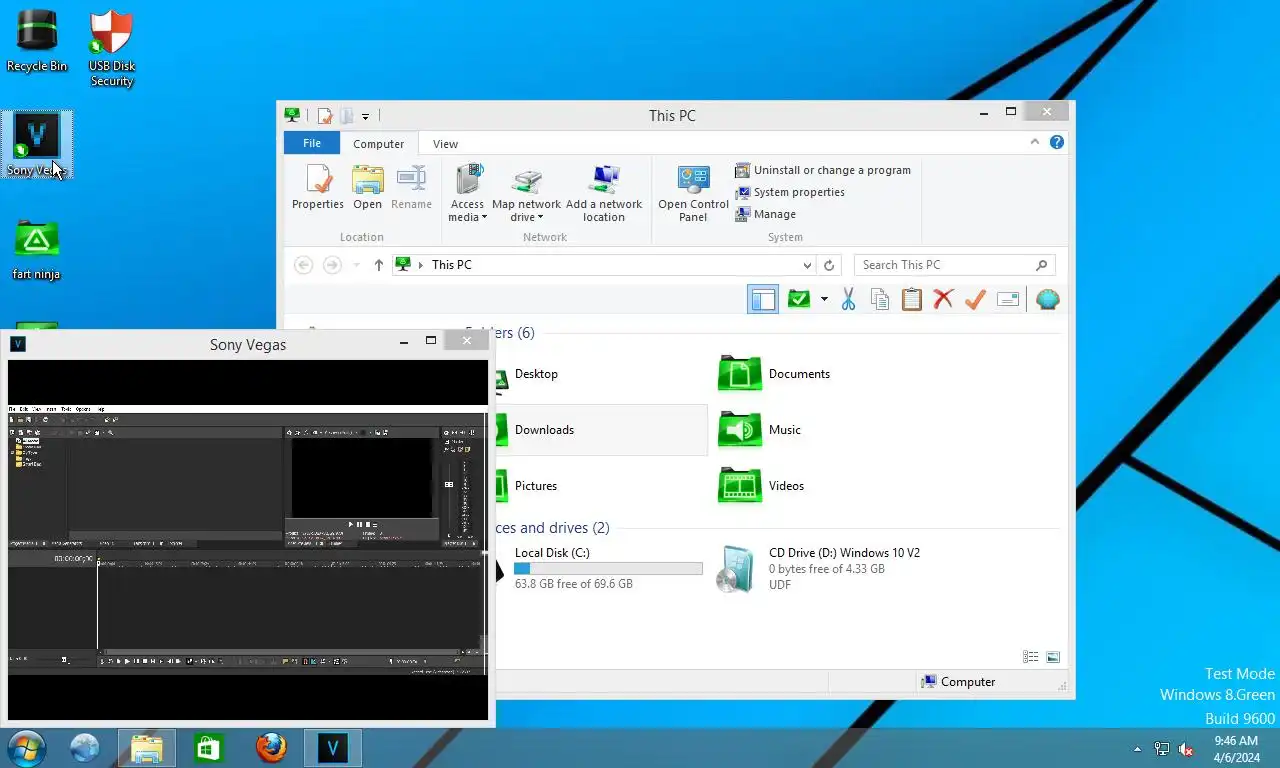Click the orange checkmark toolbar icon
The width and height of the screenshot is (1280, 768).
[x=975, y=299]
